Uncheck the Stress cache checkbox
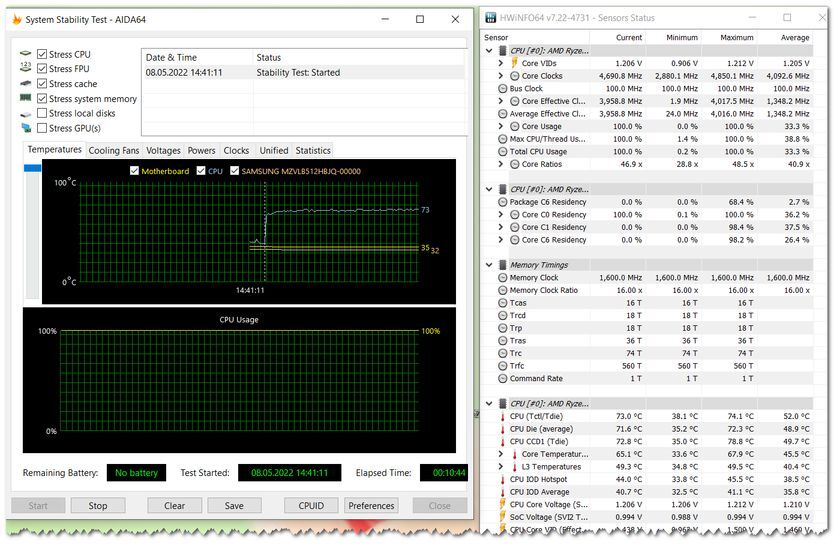This screenshot has height=545, width=834. pyautogui.click(x=42, y=84)
